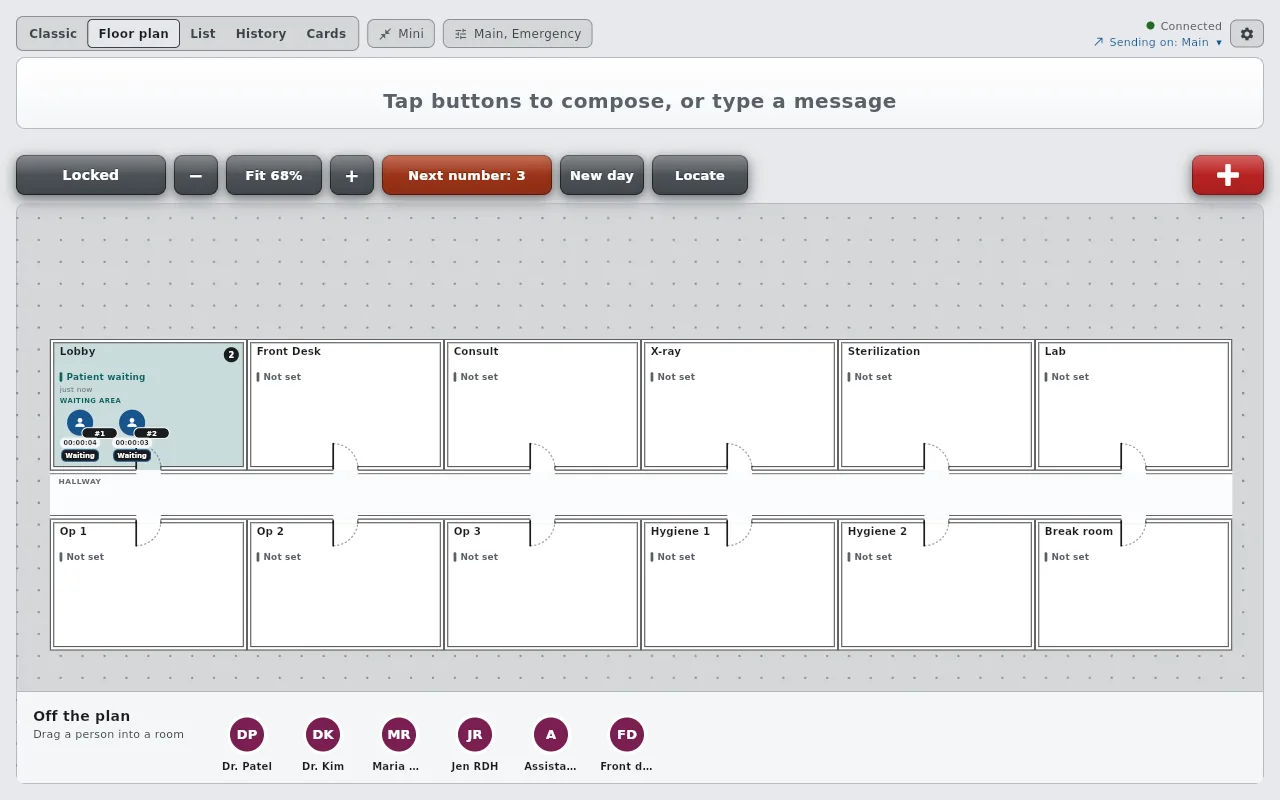1280x800 pixels.
Task: Zoom out with the minus button
Action: pyautogui.click(x=196, y=175)
